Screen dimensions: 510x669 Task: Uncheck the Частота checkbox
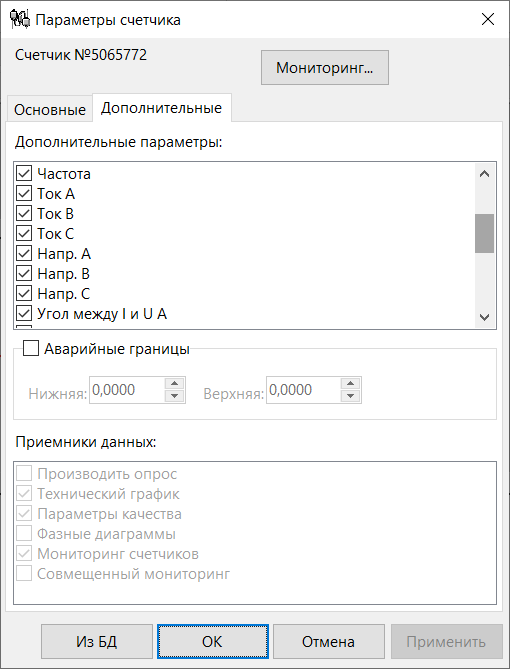[24, 174]
